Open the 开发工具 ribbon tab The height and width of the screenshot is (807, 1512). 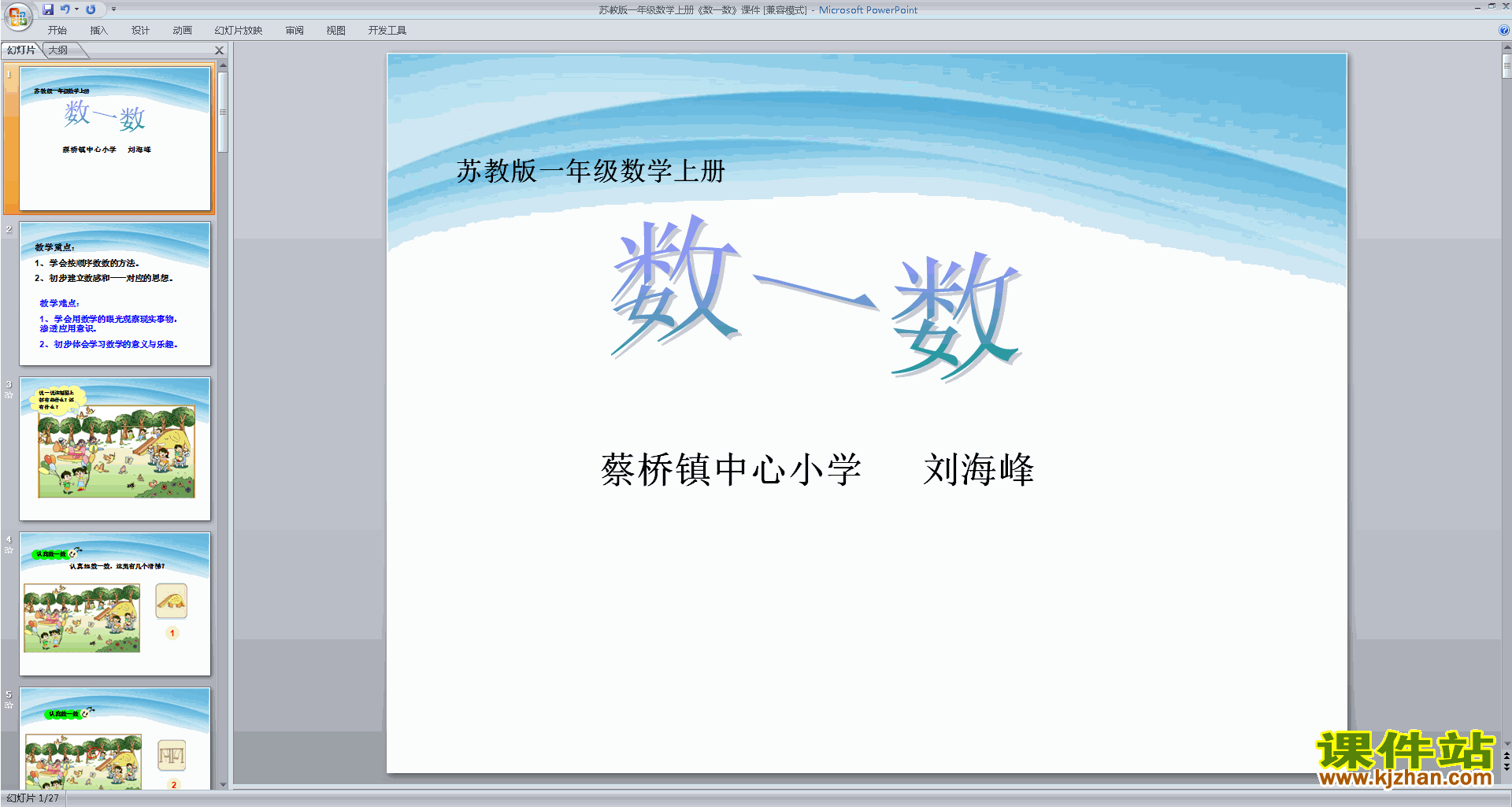coord(387,30)
